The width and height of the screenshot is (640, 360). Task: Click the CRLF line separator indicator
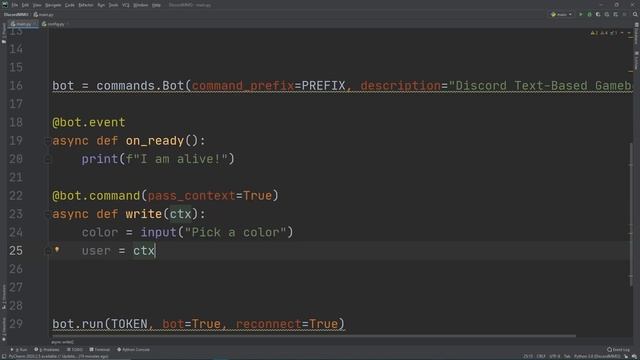541,356
